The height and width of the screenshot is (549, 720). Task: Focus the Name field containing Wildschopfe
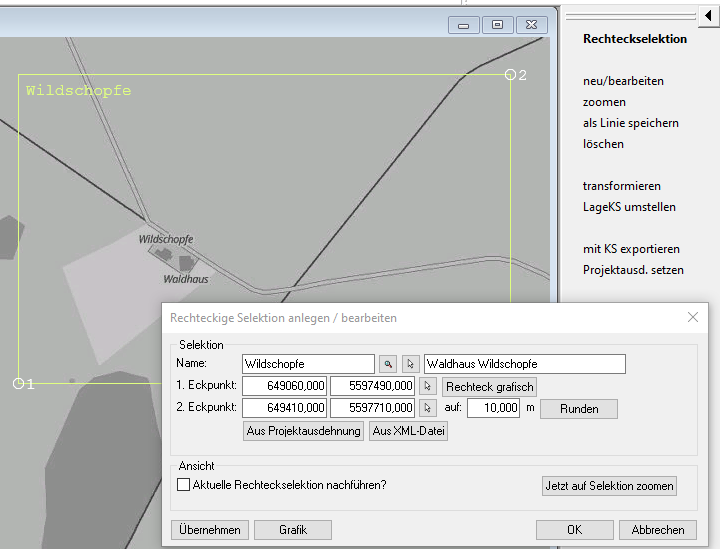[x=308, y=364]
